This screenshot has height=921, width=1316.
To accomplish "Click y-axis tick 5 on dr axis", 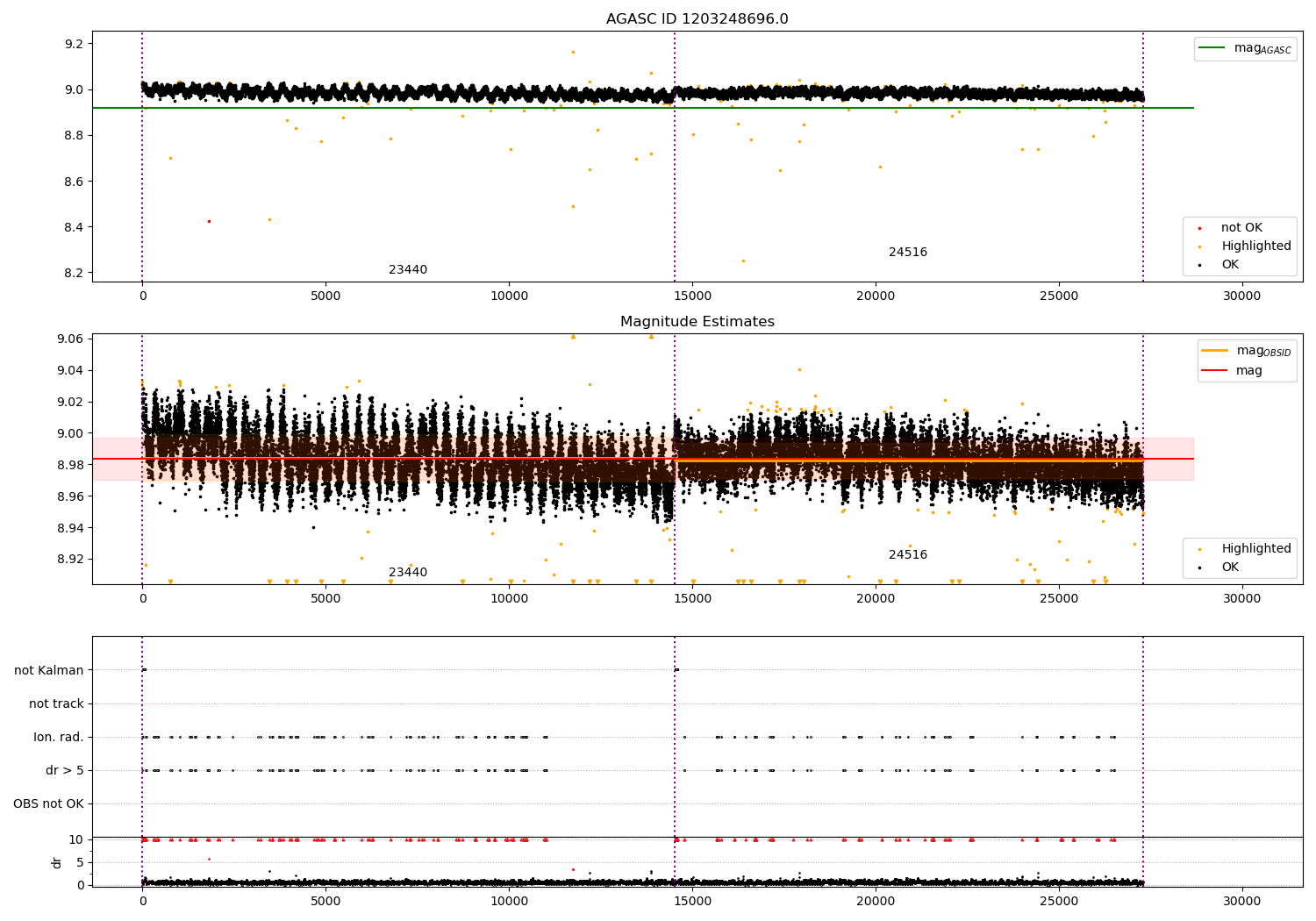I will pyautogui.click(x=81, y=862).
